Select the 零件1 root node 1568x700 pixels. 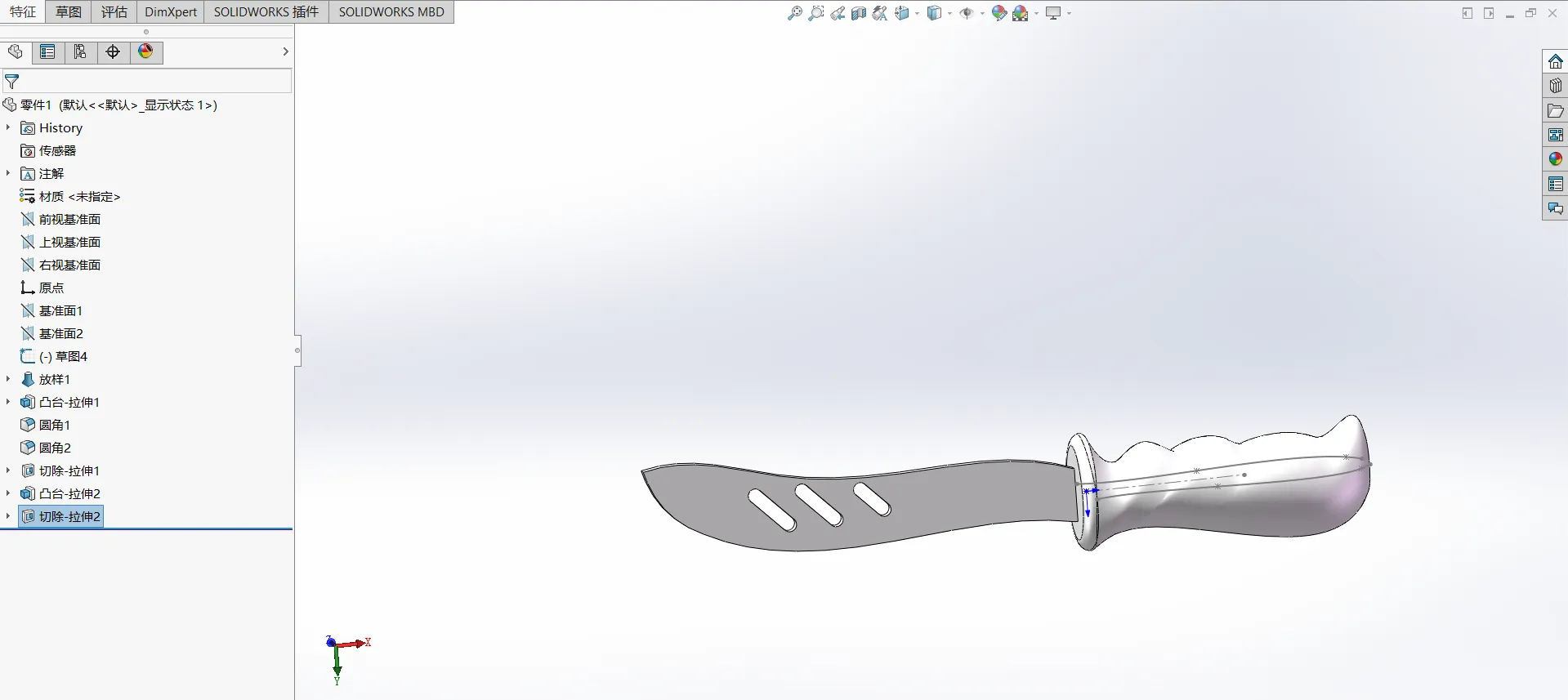110,105
